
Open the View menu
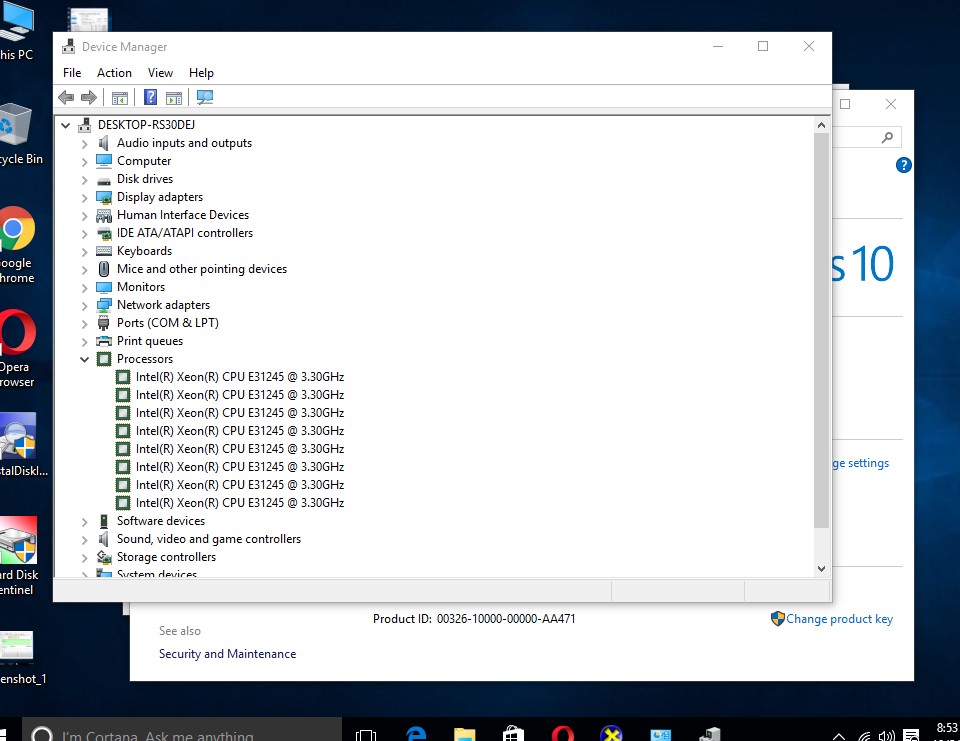160,73
